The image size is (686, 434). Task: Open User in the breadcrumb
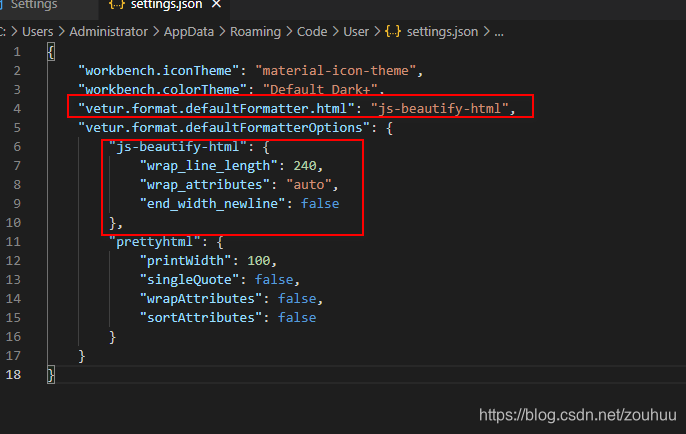click(x=356, y=32)
